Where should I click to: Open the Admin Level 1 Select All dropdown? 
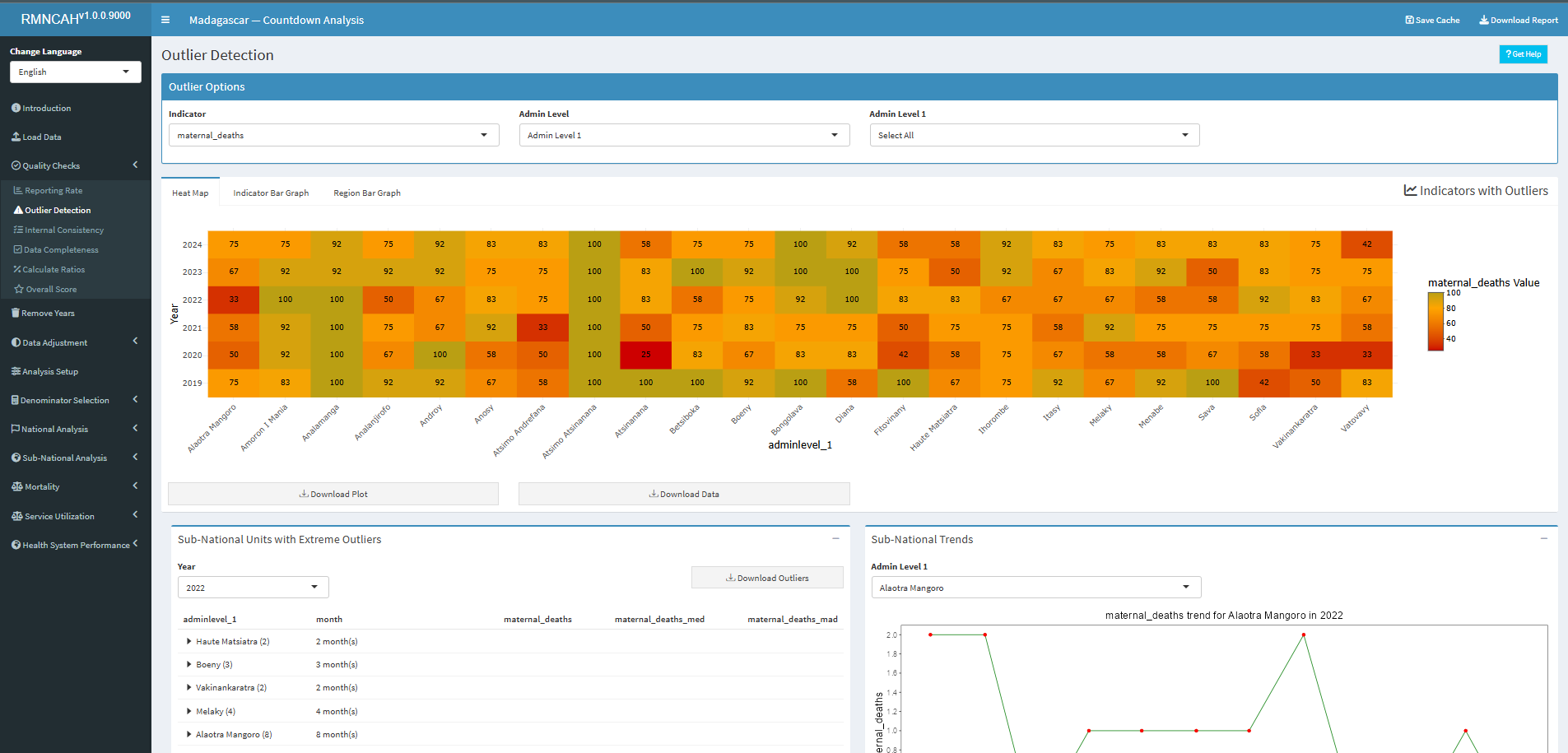pyautogui.click(x=1035, y=135)
